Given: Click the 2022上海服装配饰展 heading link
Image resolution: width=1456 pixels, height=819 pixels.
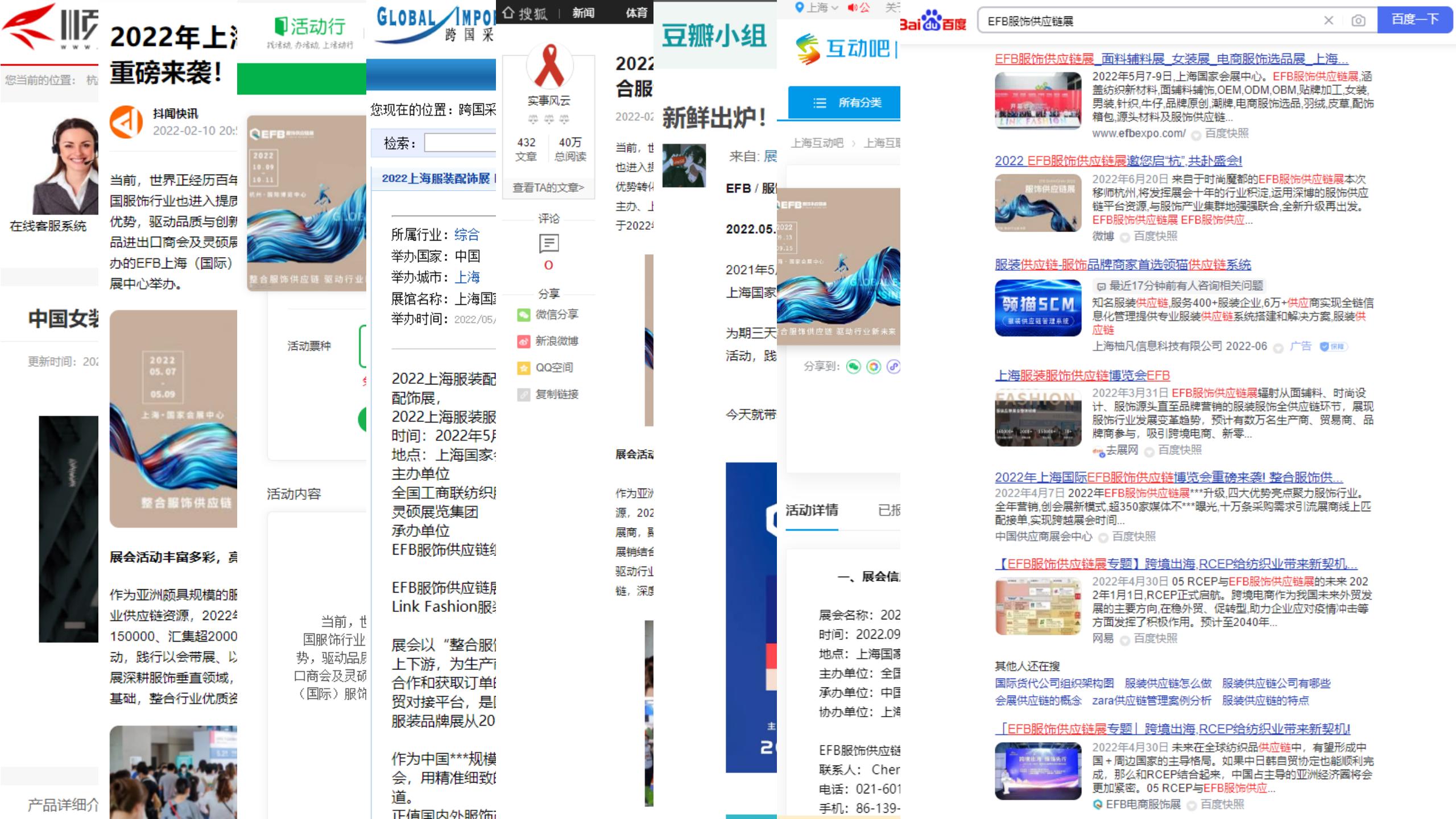Looking at the screenshot, I should [436, 179].
